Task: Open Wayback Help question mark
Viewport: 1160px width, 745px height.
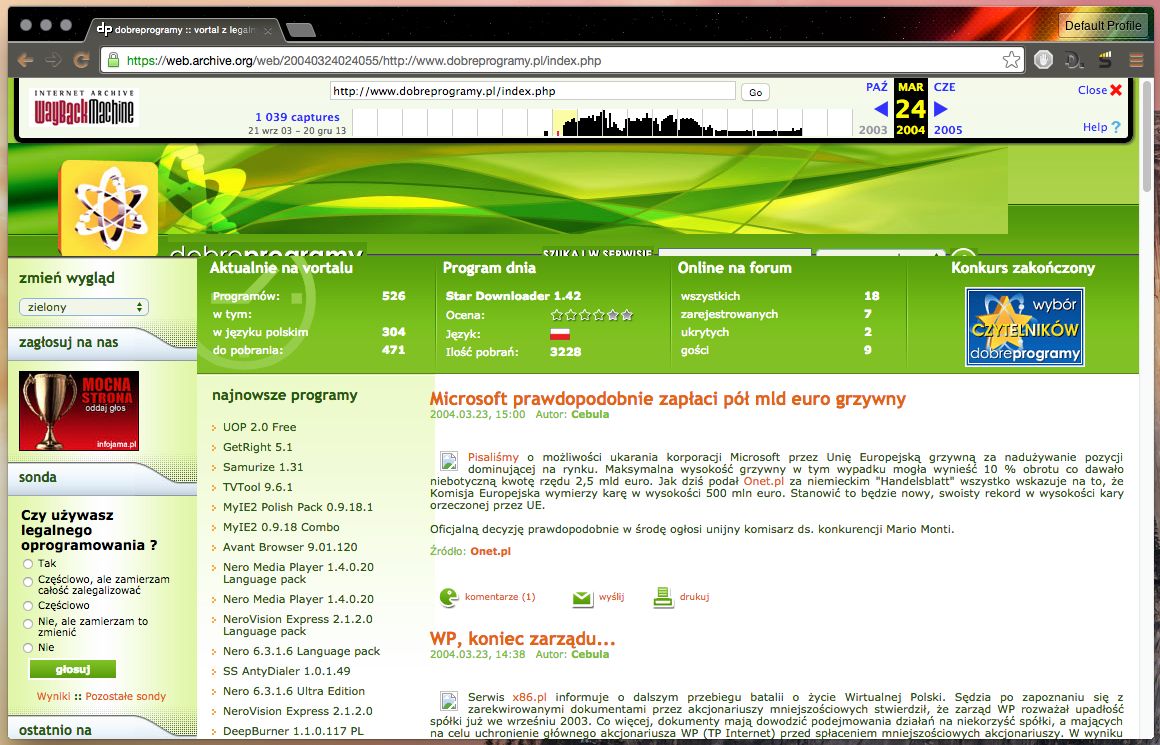Action: (x=1116, y=127)
